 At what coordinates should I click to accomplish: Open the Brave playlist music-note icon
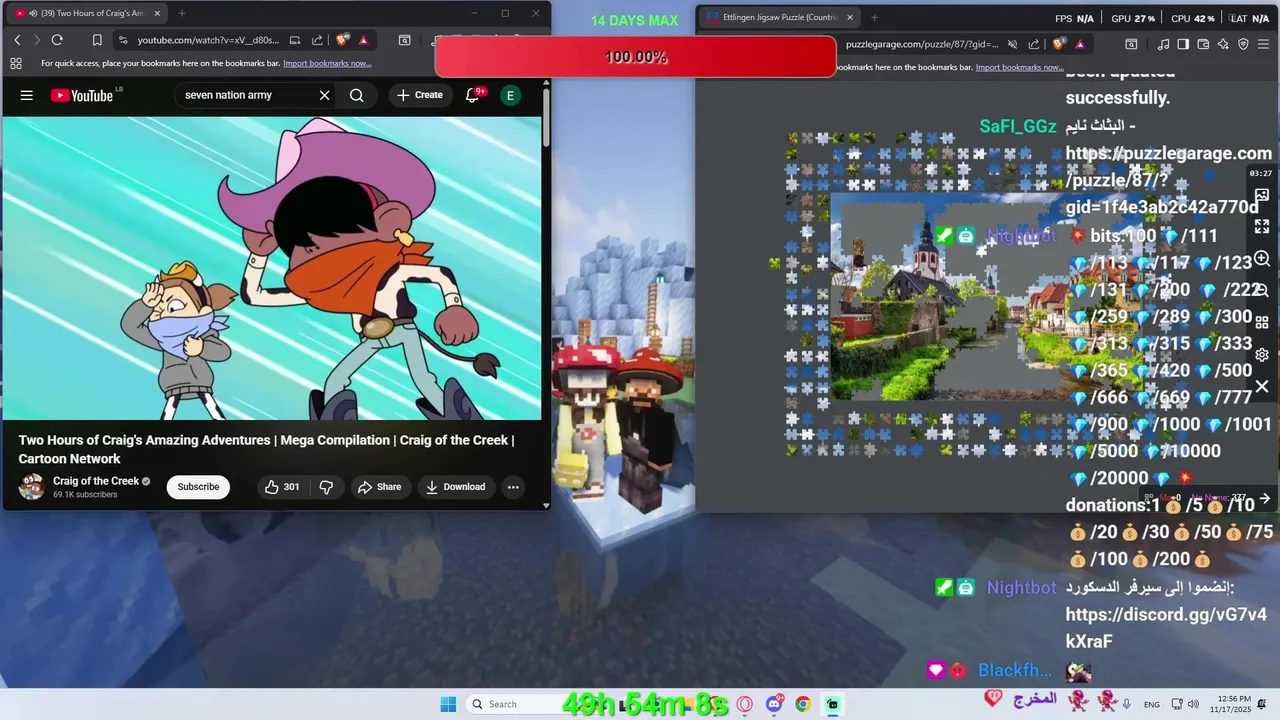[x=1163, y=44]
